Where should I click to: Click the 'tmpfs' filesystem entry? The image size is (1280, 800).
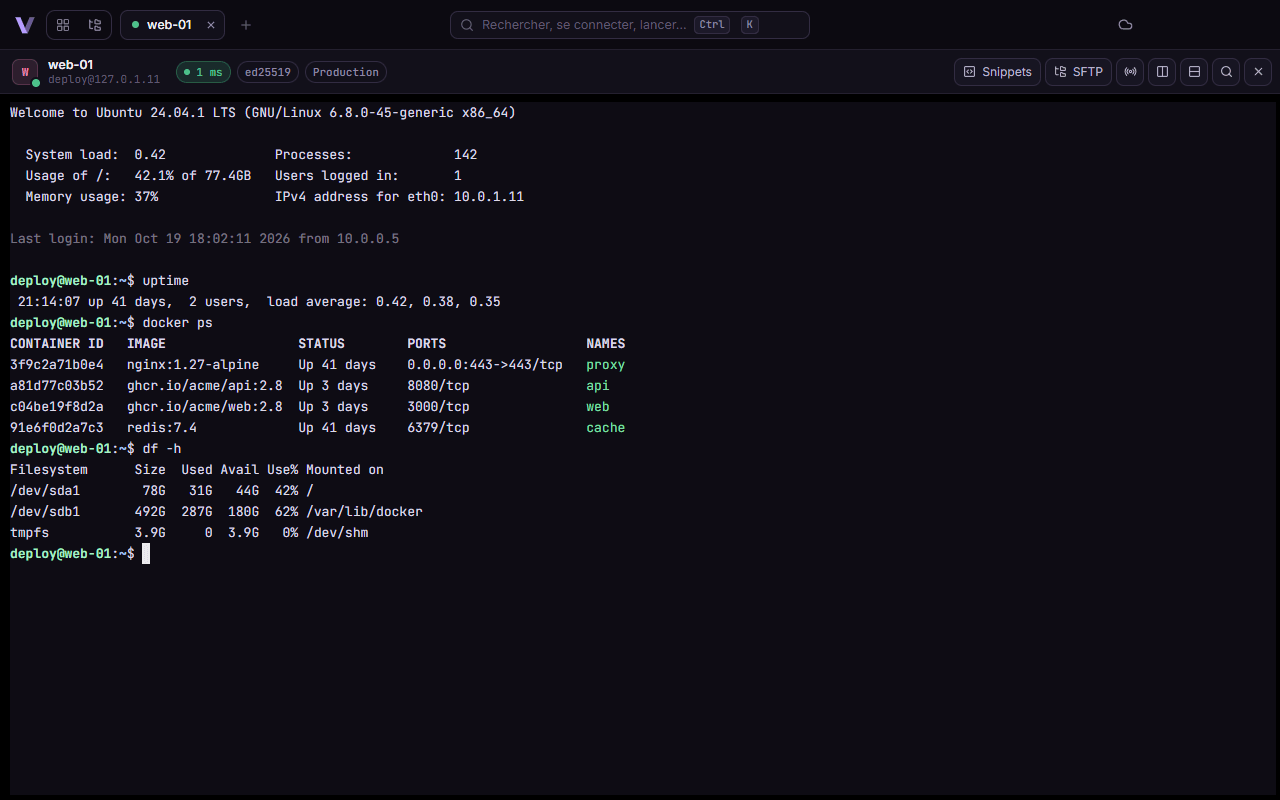tap(29, 533)
